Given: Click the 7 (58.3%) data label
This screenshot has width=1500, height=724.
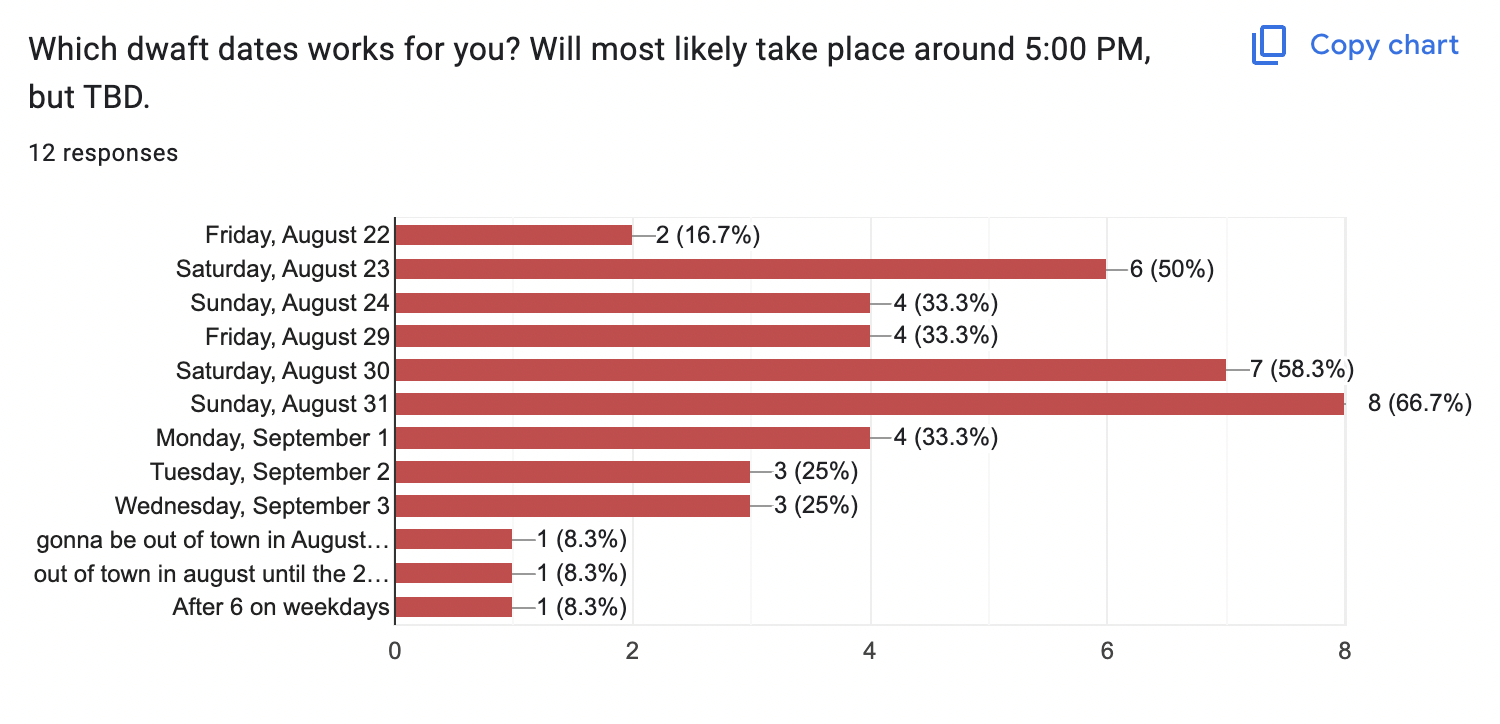Looking at the screenshot, I should 1301,370.
